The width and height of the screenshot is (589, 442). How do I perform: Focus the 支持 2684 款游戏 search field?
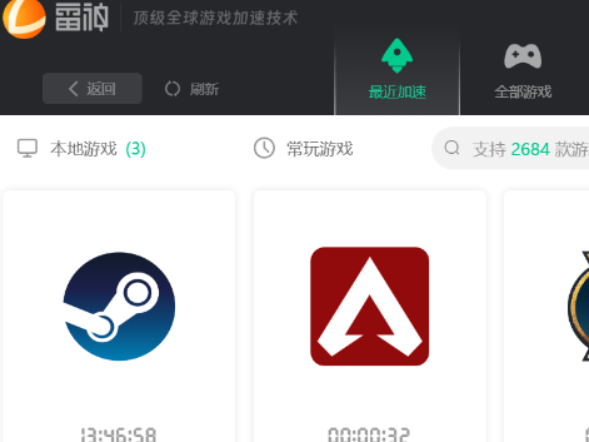510,148
